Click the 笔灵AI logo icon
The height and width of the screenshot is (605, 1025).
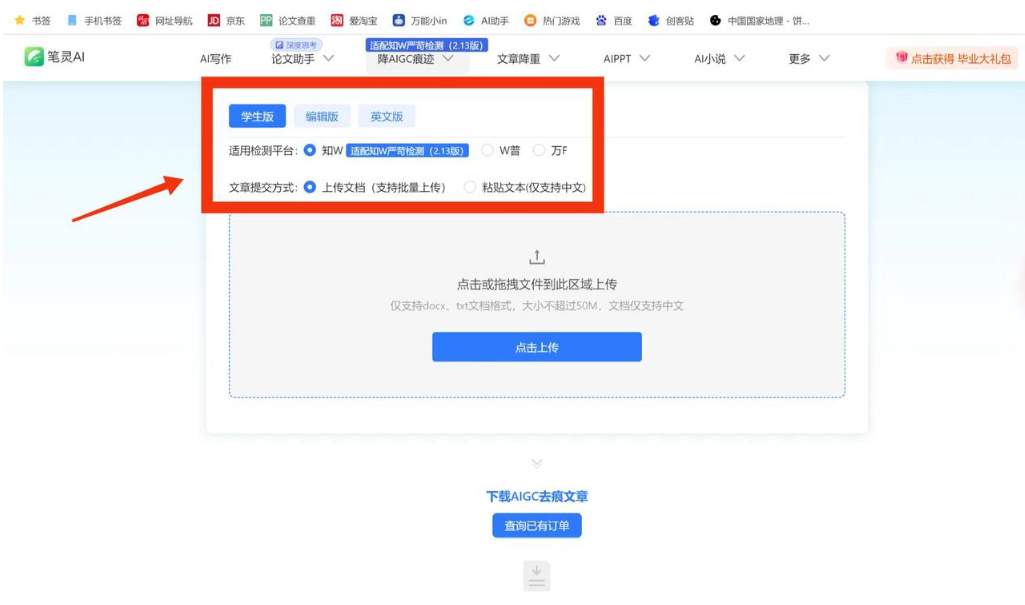pyautogui.click(x=34, y=57)
